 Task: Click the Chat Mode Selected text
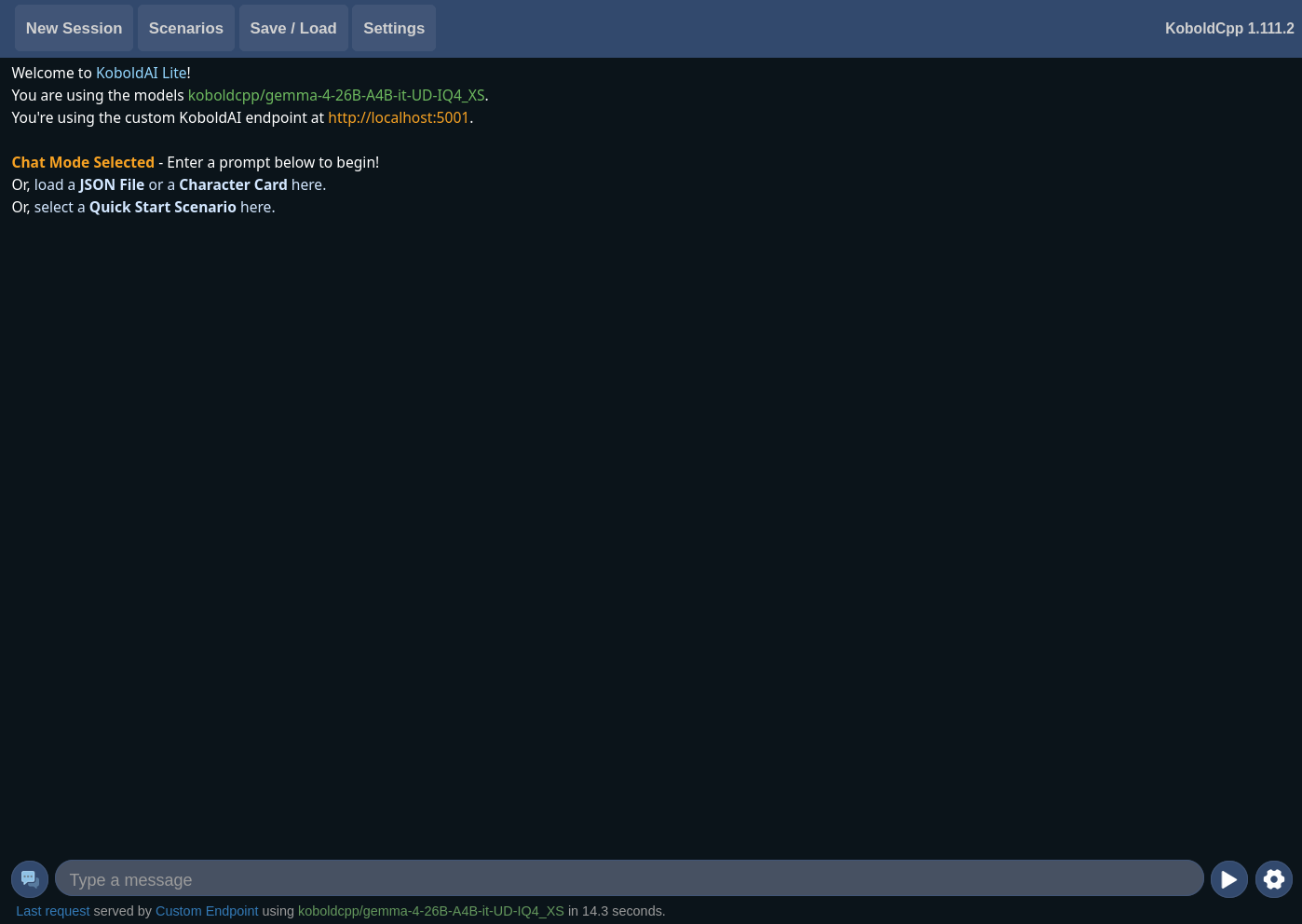[83, 162]
